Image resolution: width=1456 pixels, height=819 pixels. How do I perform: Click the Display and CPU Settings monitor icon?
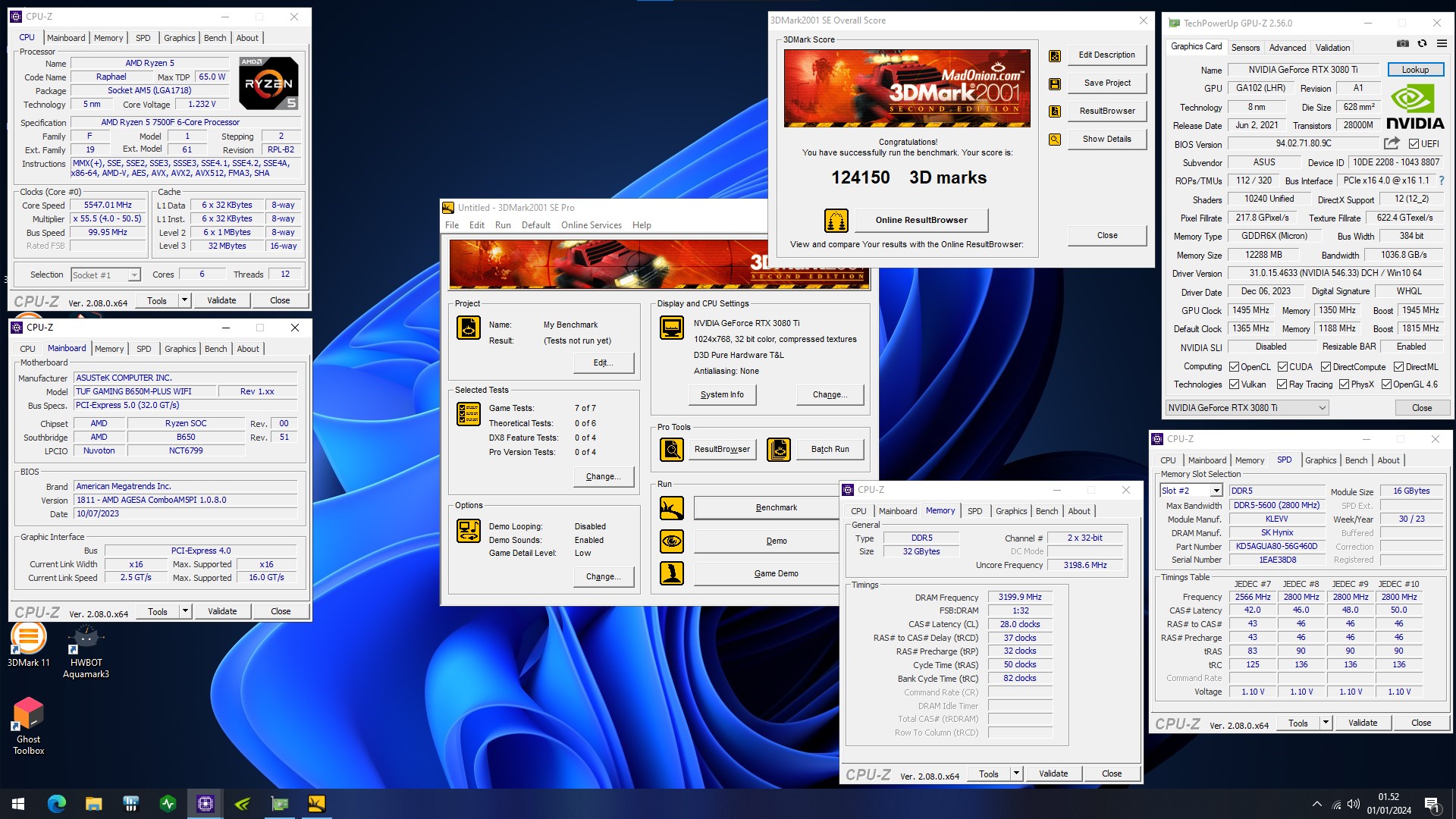(672, 328)
